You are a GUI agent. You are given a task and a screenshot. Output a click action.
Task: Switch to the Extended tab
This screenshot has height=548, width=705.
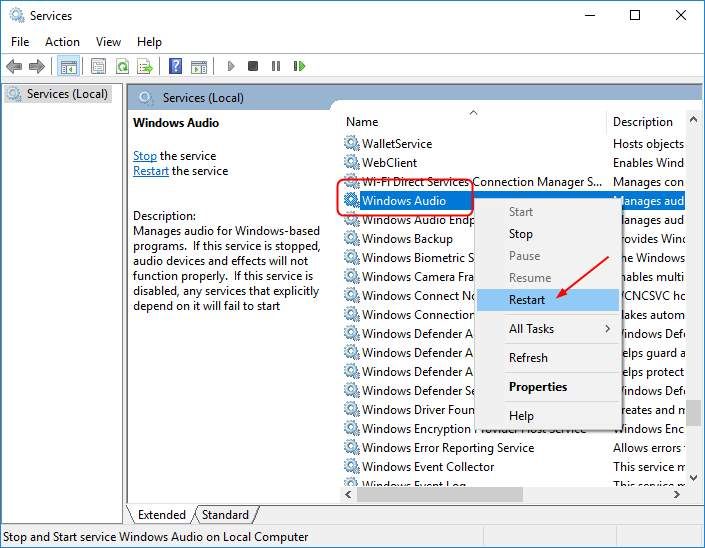click(x=162, y=514)
